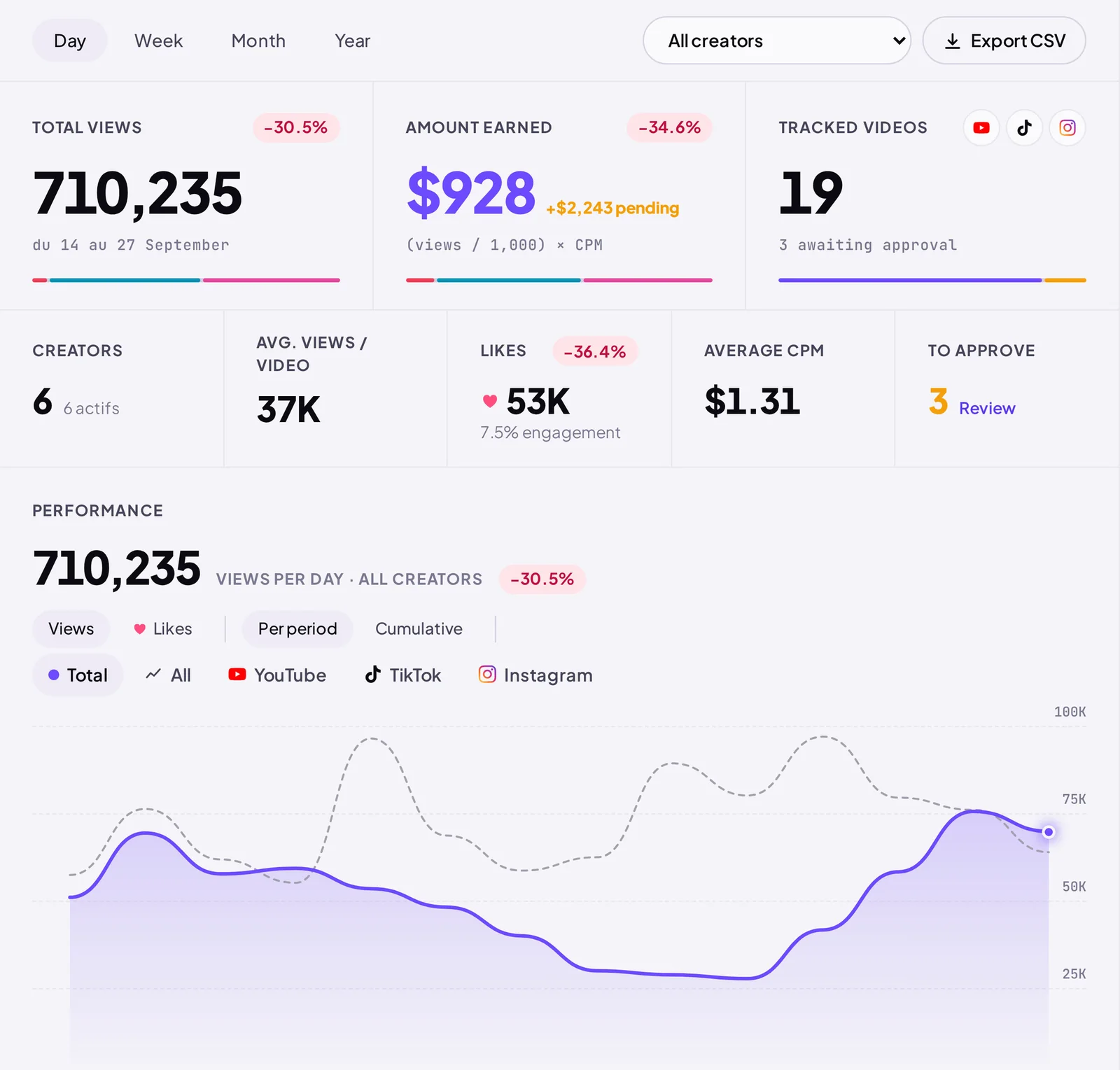Click the -30.5% badge beside Total Views

click(296, 127)
